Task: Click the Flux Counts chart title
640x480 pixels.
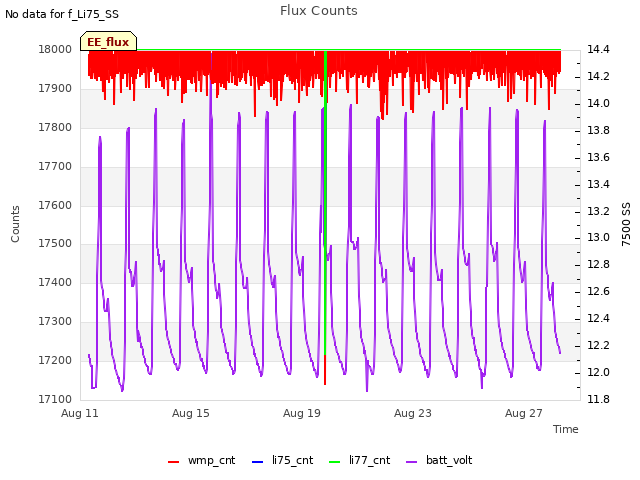Action: pos(319,11)
